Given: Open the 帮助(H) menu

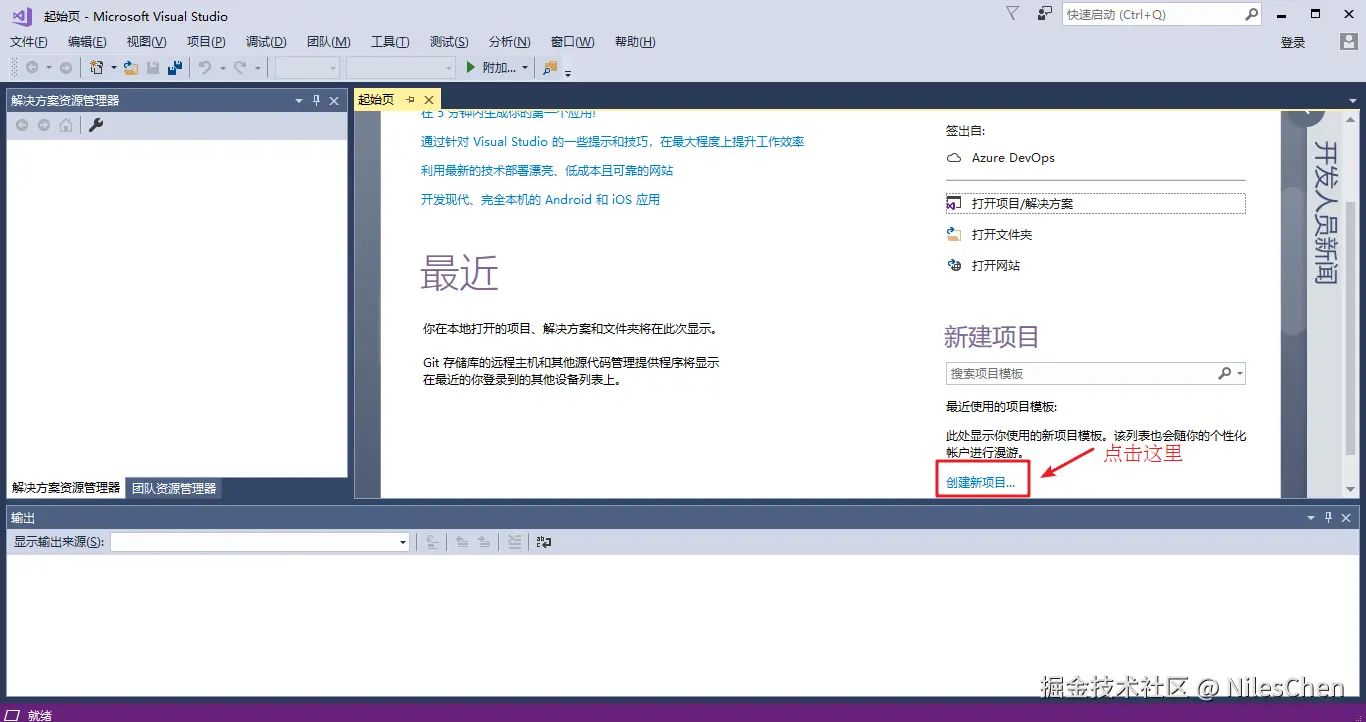Looking at the screenshot, I should (635, 42).
